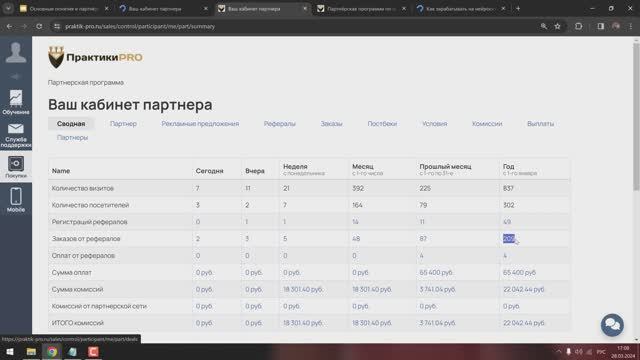
Task: Open File Explorer from the taskbar
Action: point(31,351)
